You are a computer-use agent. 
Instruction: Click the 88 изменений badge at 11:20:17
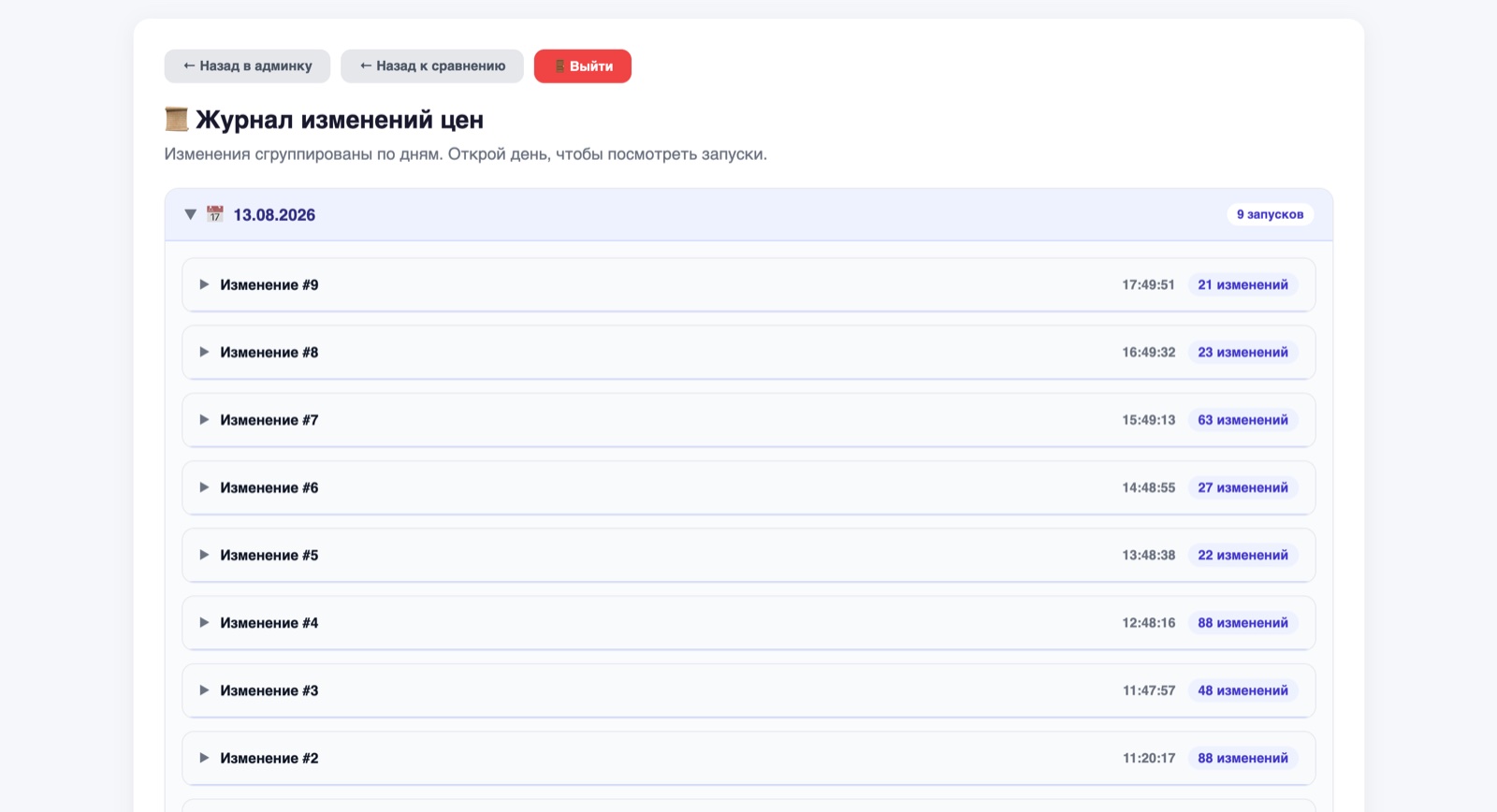coord(1243,758)
